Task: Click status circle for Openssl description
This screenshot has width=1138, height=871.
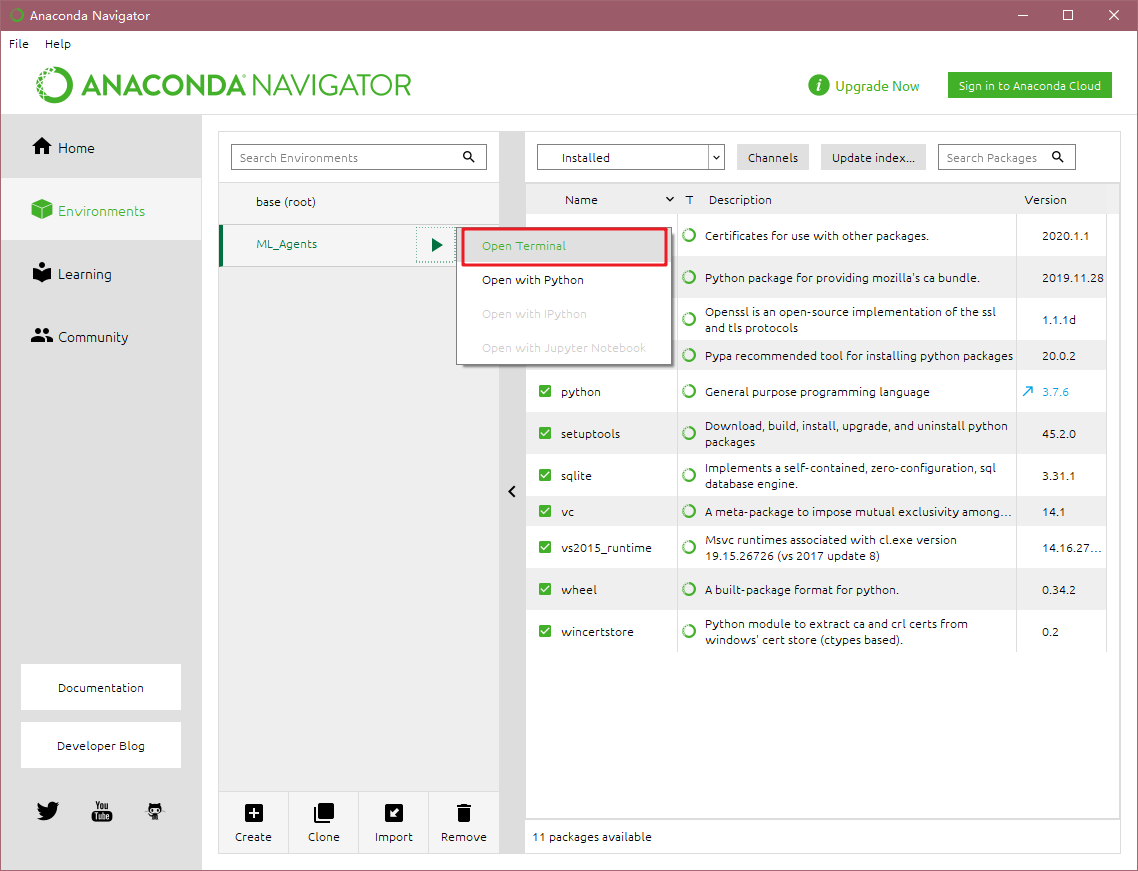Action: click(x=689, y=319)
